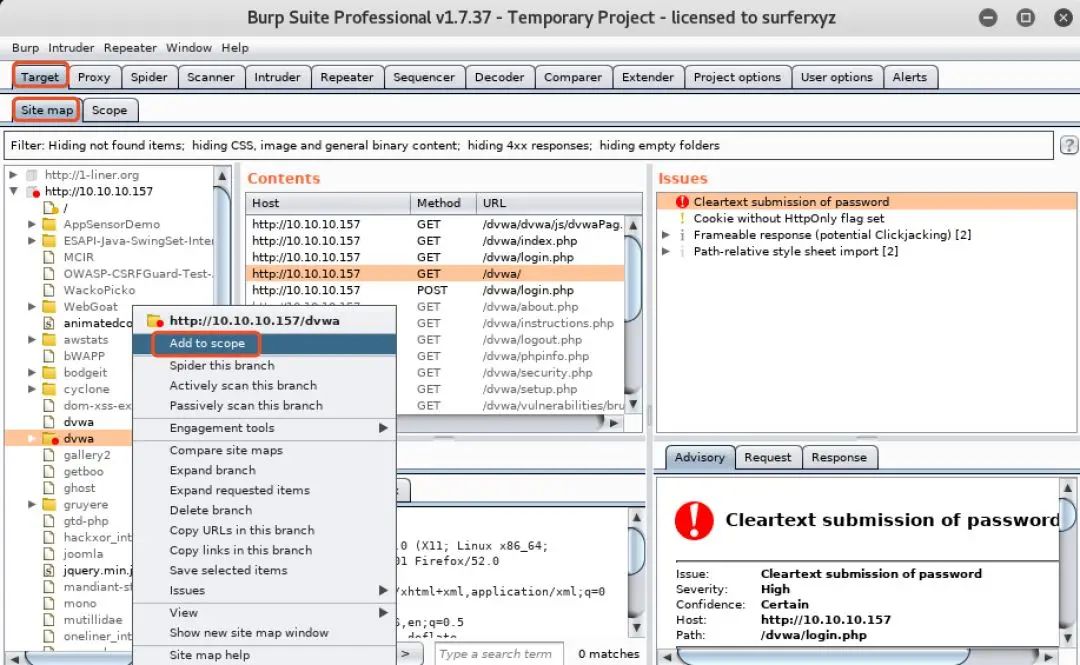Select Spider this branch
The image size is (1080, 665).
[264, 365]
